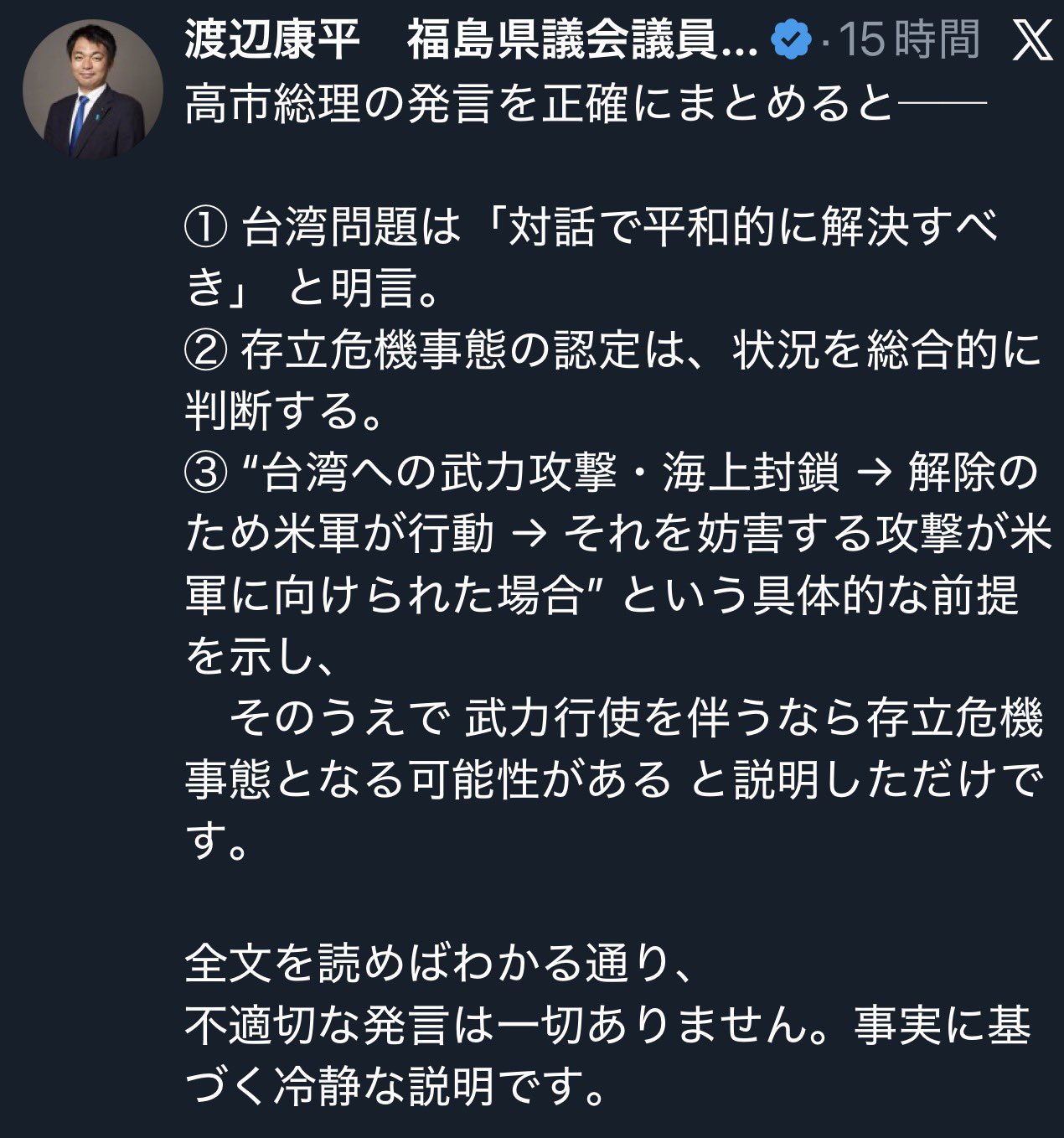Click the X logo icon
Viewport: 1064px width, 1138px height.
point(1031,40)
